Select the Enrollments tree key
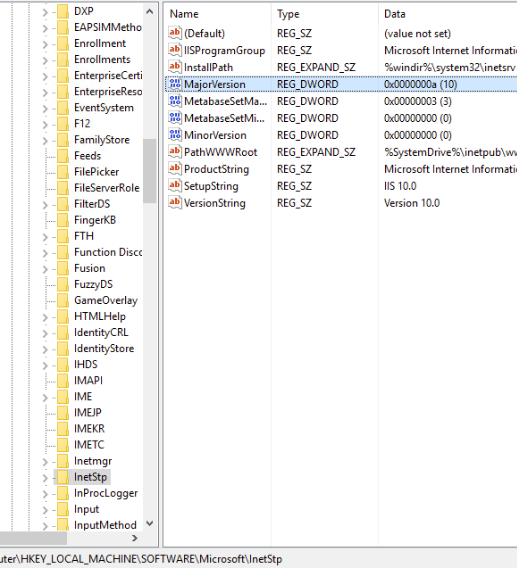517x569 pixels. point(102,60)
